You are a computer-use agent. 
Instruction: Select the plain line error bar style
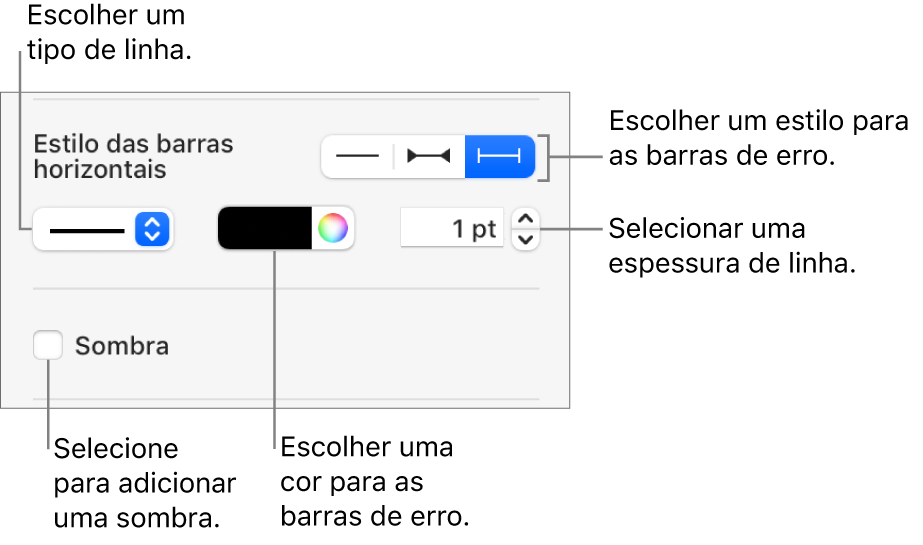tap(357, 156)
